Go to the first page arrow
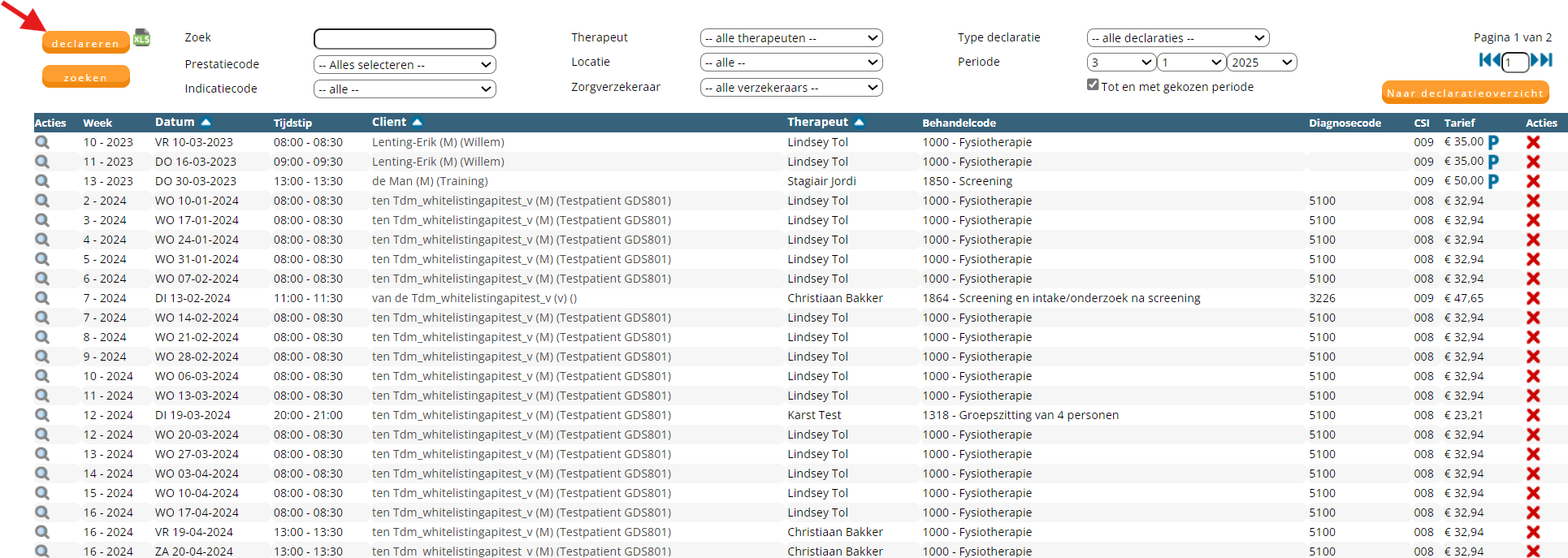This screenshot has width=1568, height=558. (1489, 60)
